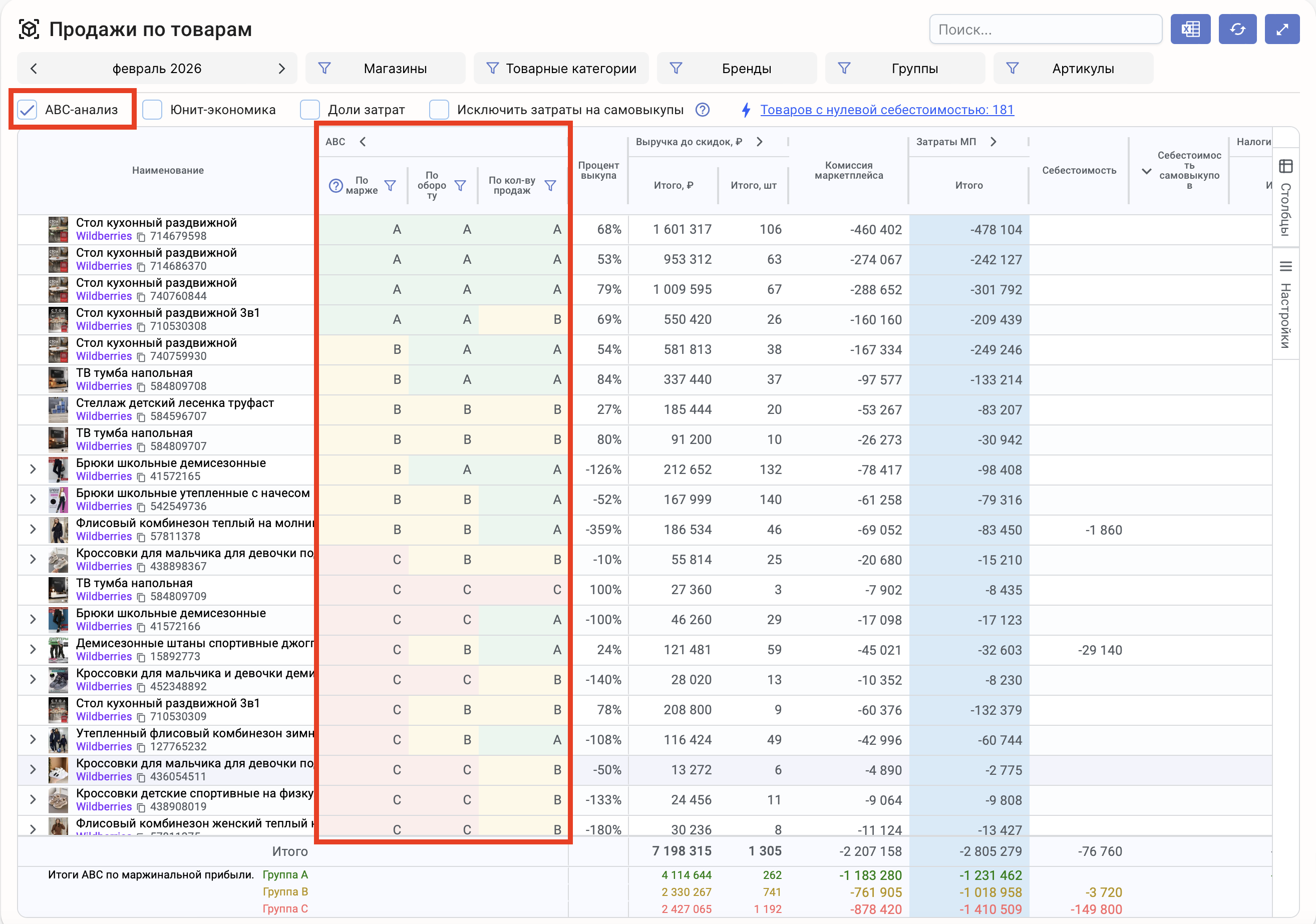Click the filter icon in По обороту column
The image size is (1316, 924).
(x=460, y=186)
